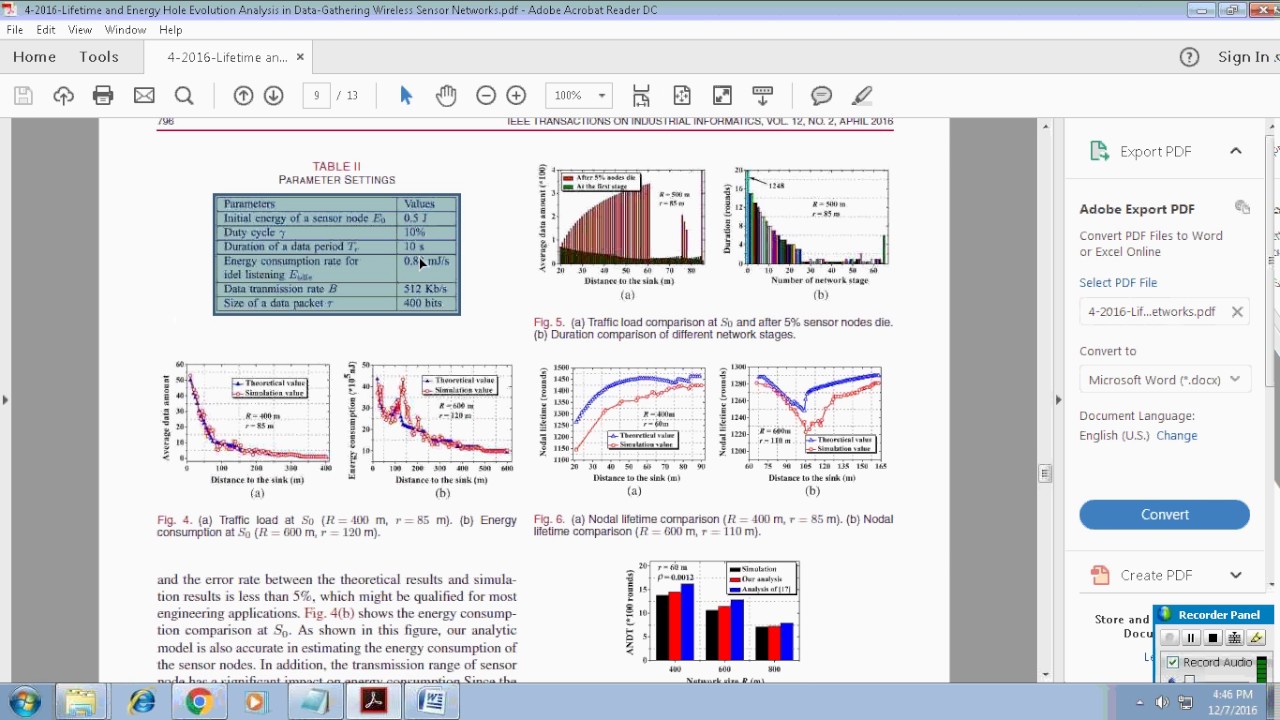Image resolution: width=1280 pixels, height=720 pixels.
Task: Pause recording in Recorder Panel
Action: click(1191, 638)
